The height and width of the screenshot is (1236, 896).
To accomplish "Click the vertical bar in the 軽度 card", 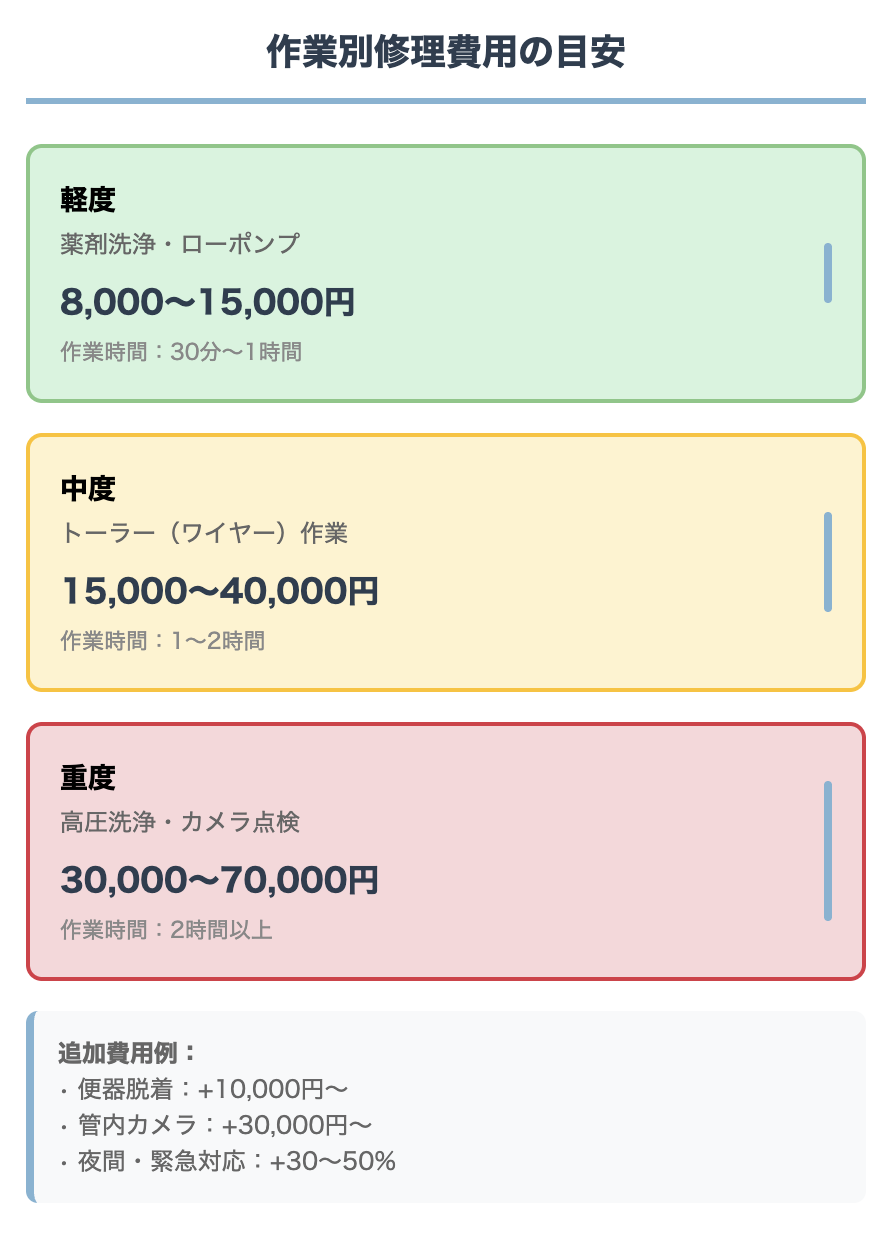I will 828,272.
